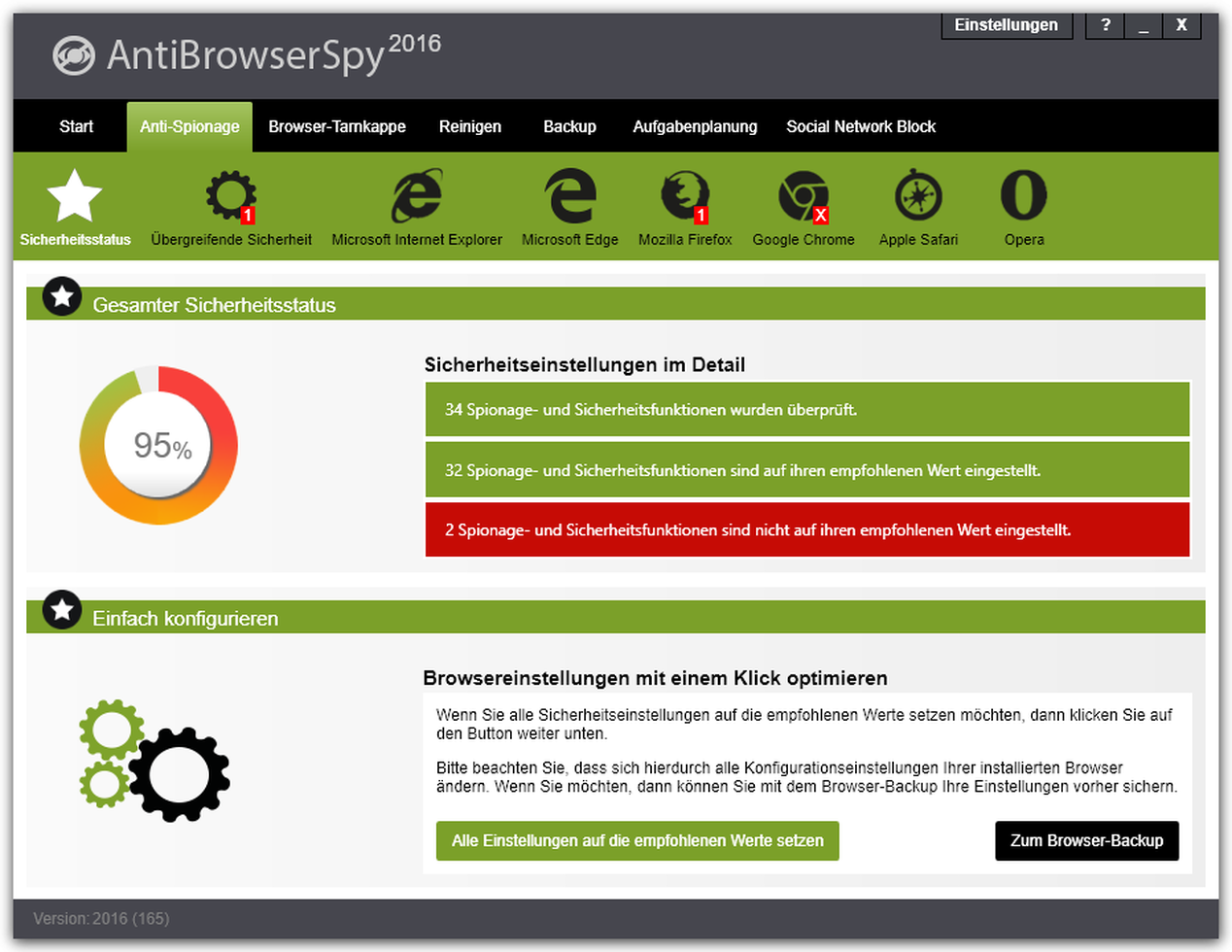Click the Gesamter Sicherheitsstatus header
Viewport: 1232px width, 952px height.
click(x=616, y=304)
